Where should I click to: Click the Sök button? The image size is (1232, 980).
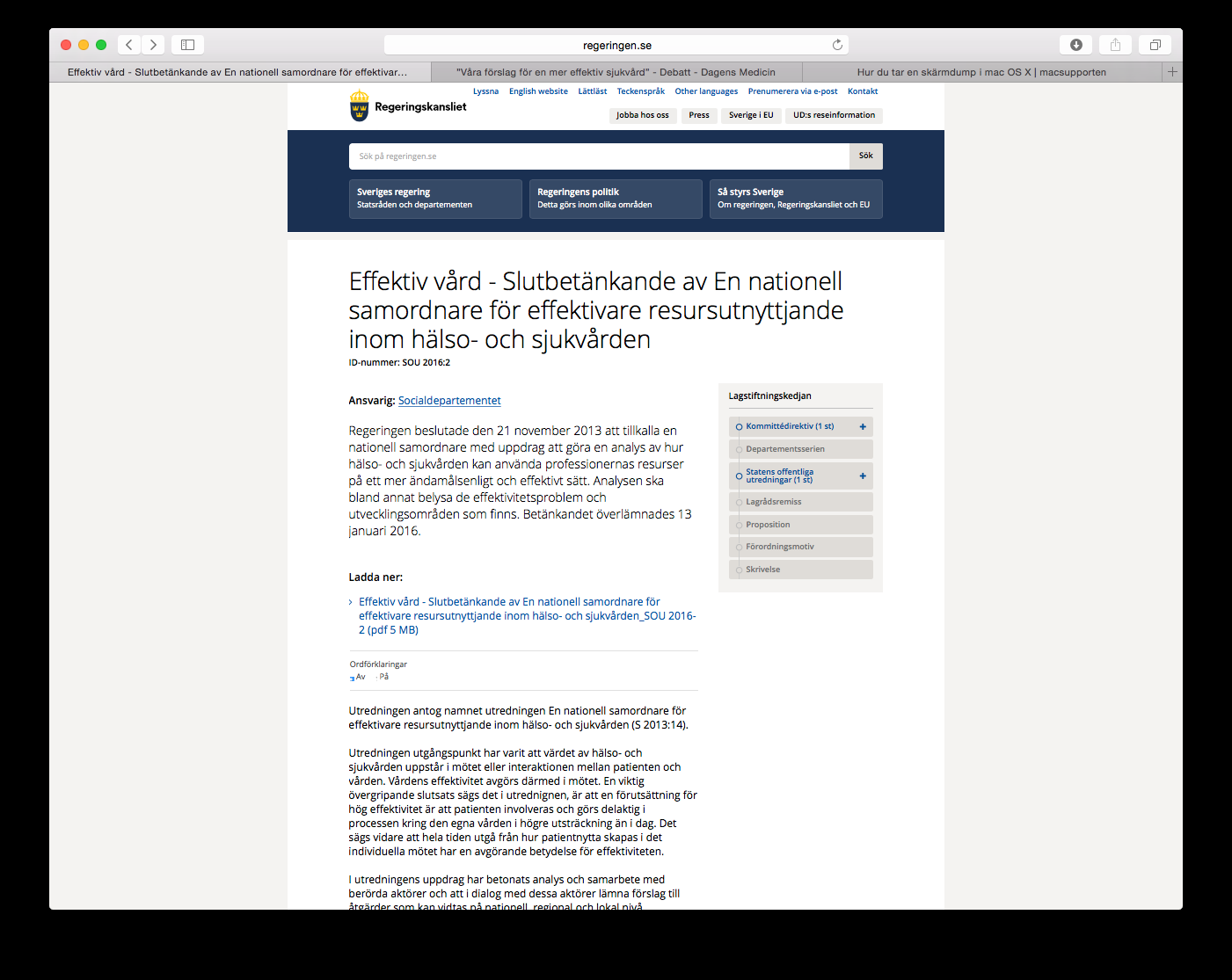866,156
